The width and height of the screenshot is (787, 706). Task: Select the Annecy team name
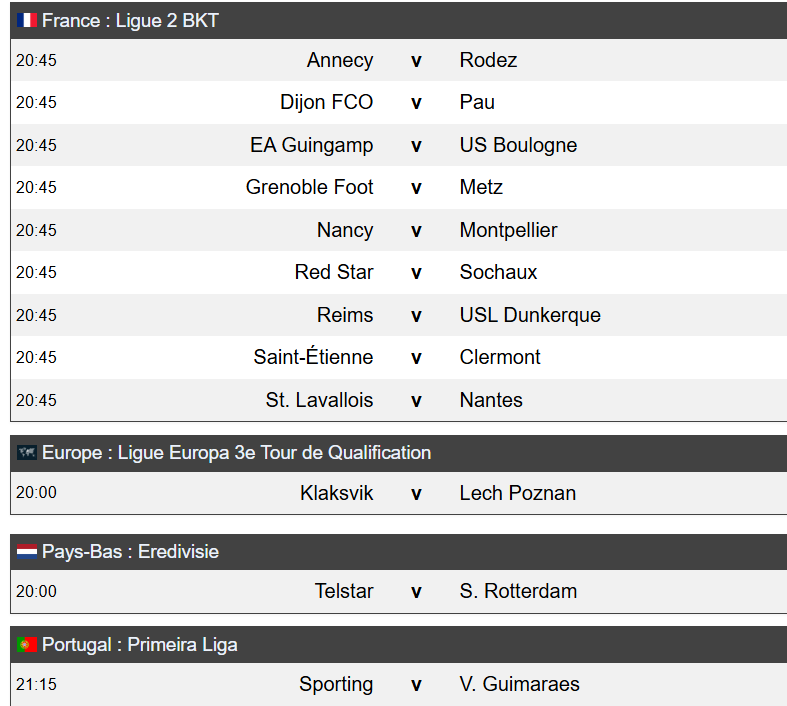point(340,60)
